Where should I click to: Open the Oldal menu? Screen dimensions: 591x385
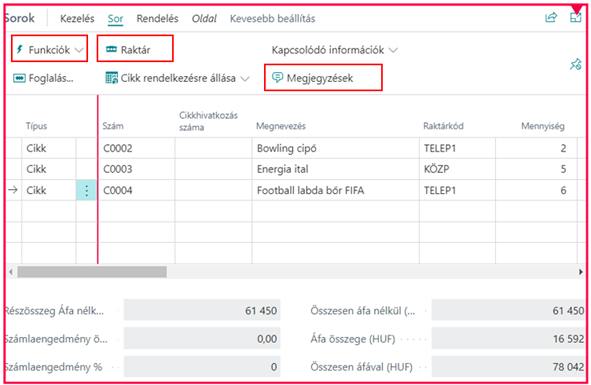coord(204,18)
